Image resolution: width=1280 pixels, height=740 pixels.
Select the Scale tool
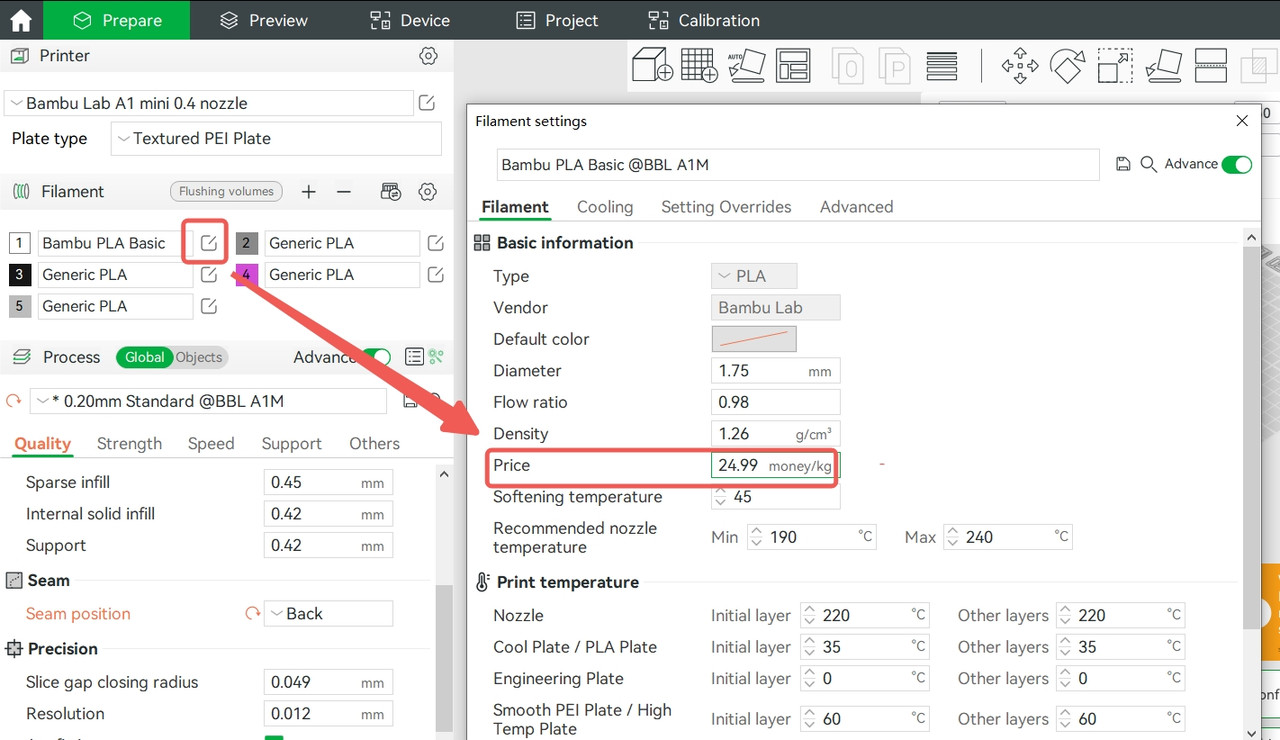(x=1115, y=66)
